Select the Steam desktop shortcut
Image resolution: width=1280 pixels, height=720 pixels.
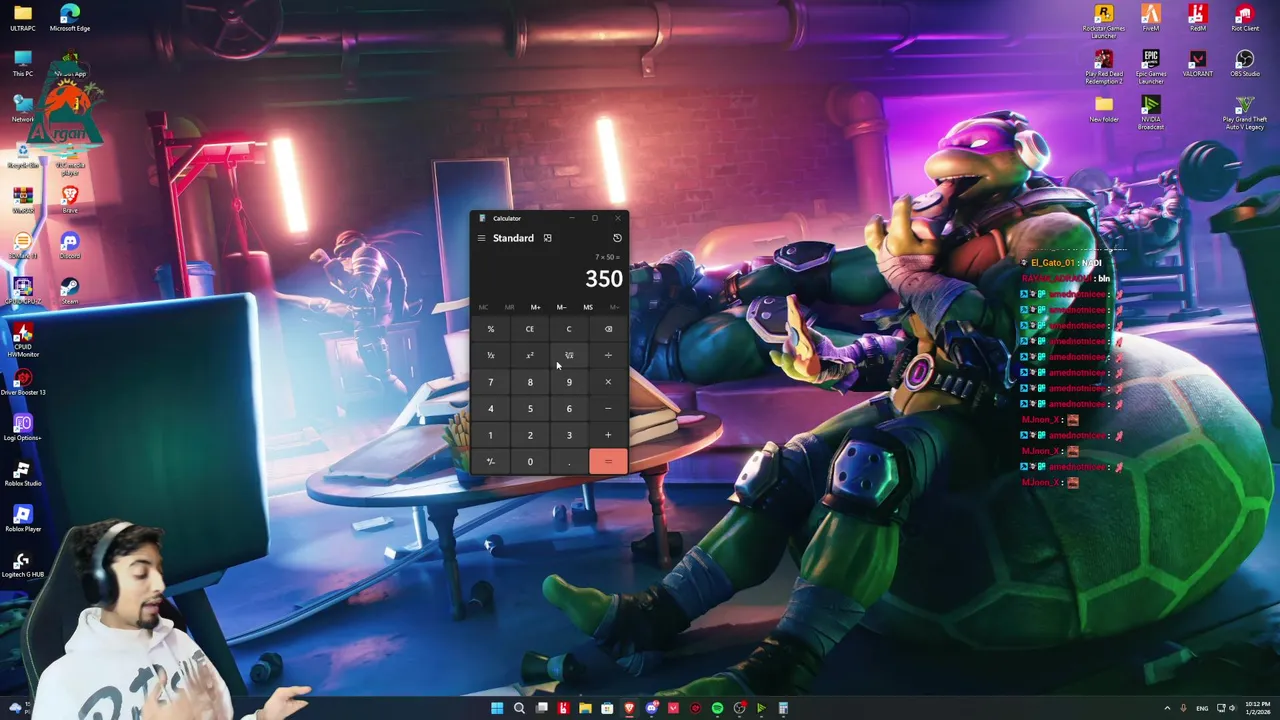pyautogui.click(x=69, y=291)
